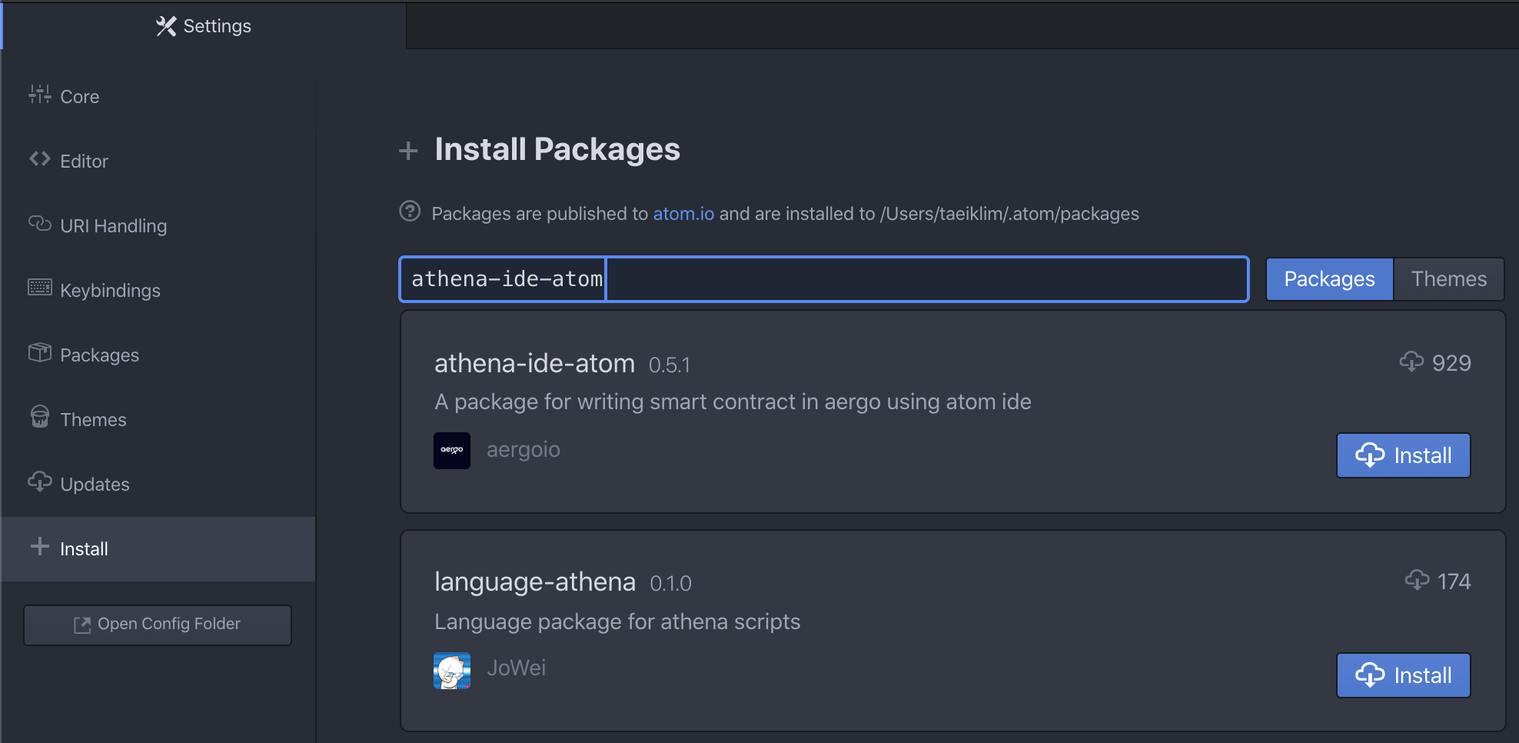Click the Keybindings keyboard icon

[x=40, y=289]
